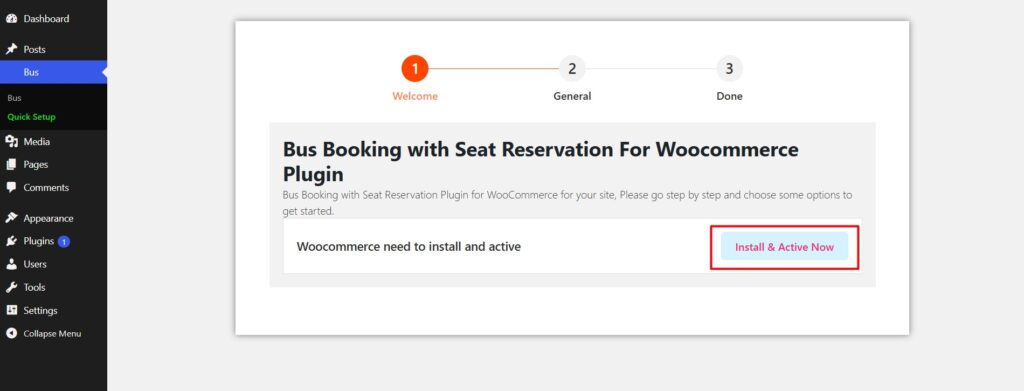Open the Pages menu item
The height and width of the screenshot is (391, 1024).
[54, 164]
